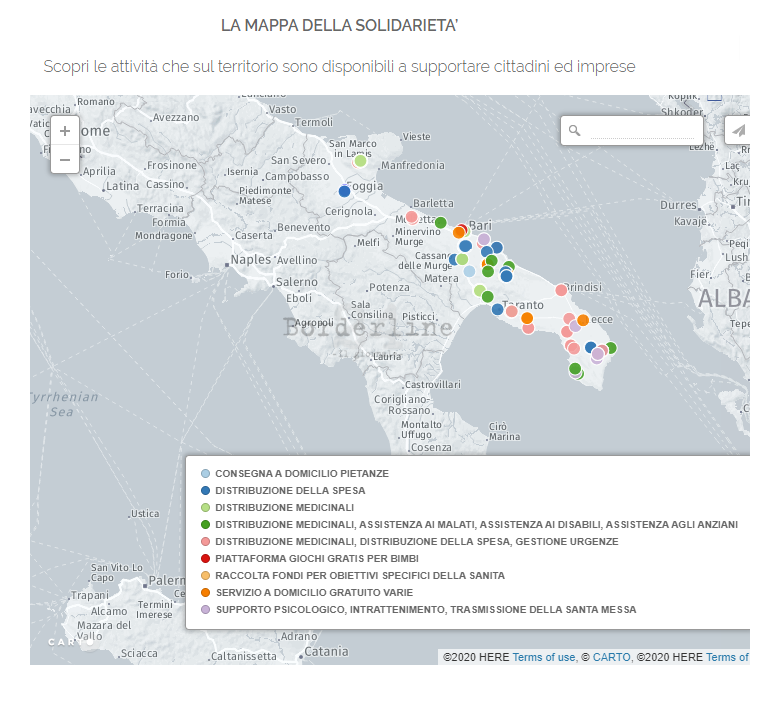The image size is (776, 703).
Task: Click the light green Distribuzione medicinali swatch
Action: 206,508
